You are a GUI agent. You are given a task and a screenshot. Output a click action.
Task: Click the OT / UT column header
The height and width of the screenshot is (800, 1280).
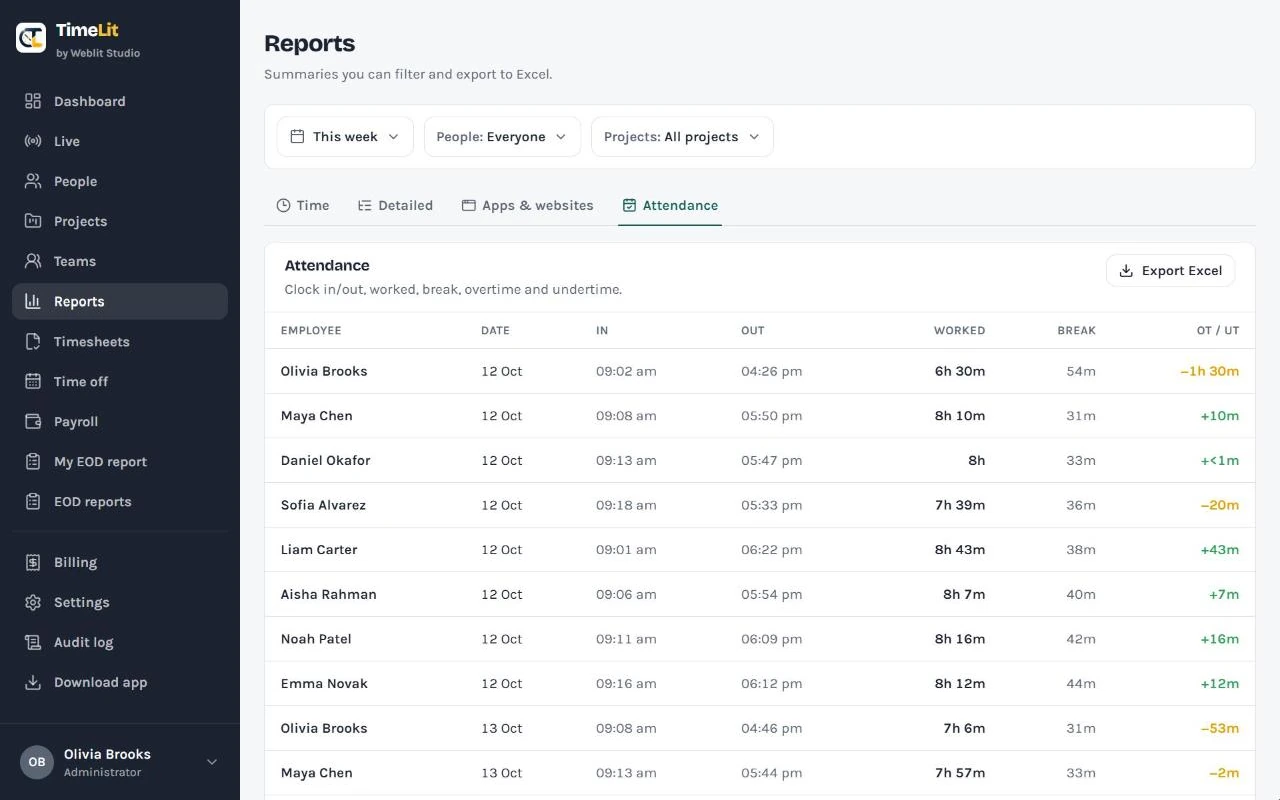pyautogui.click(x=1218, y=330)
